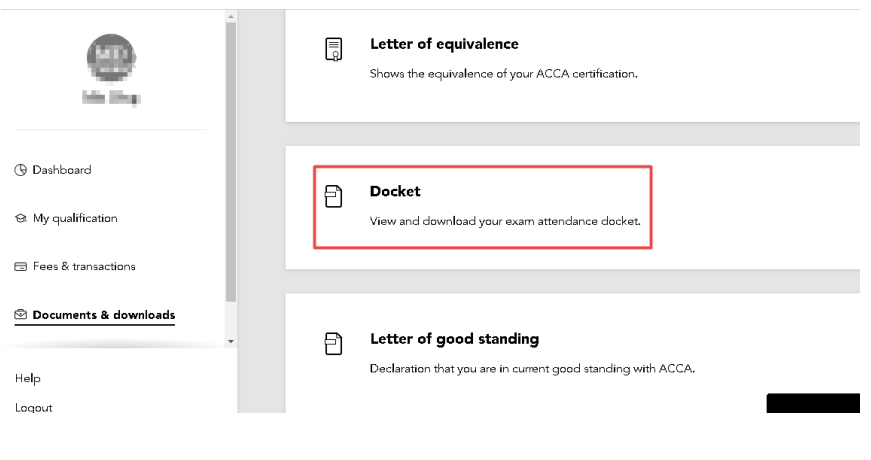The height and width of the screenshot is (460, 871).
Task: Click the Documents & downloads envelope icon
Action: tap(20, 315)
